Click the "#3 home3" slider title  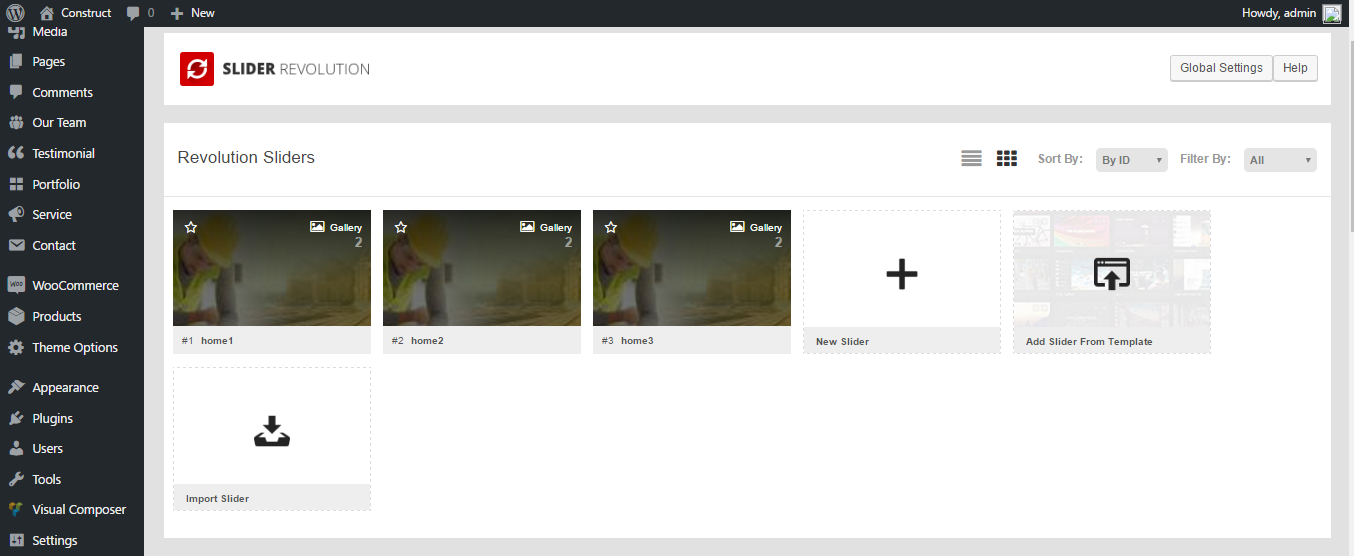(627, 341)
